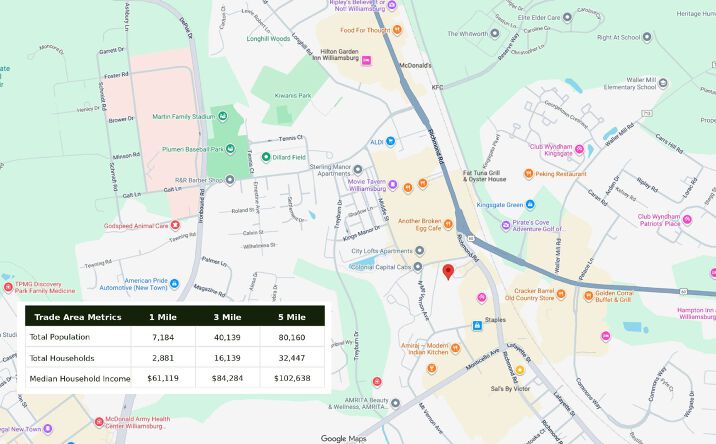This screenshot has width=716, height=444.
Task: Click Sterling Manor Apartments marker
Action: [x=358, y=170]
